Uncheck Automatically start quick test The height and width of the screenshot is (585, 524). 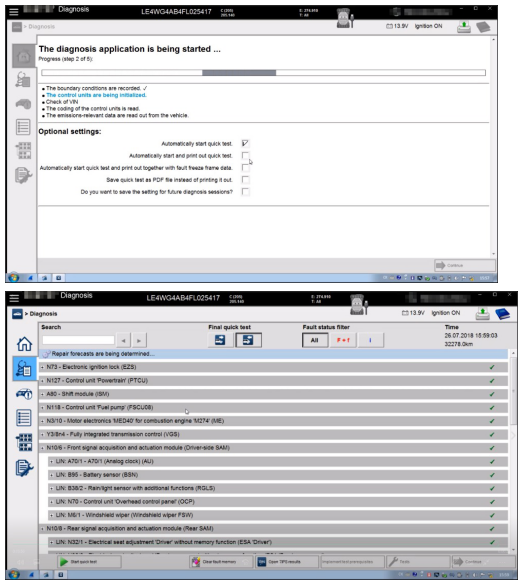[245, 143]
